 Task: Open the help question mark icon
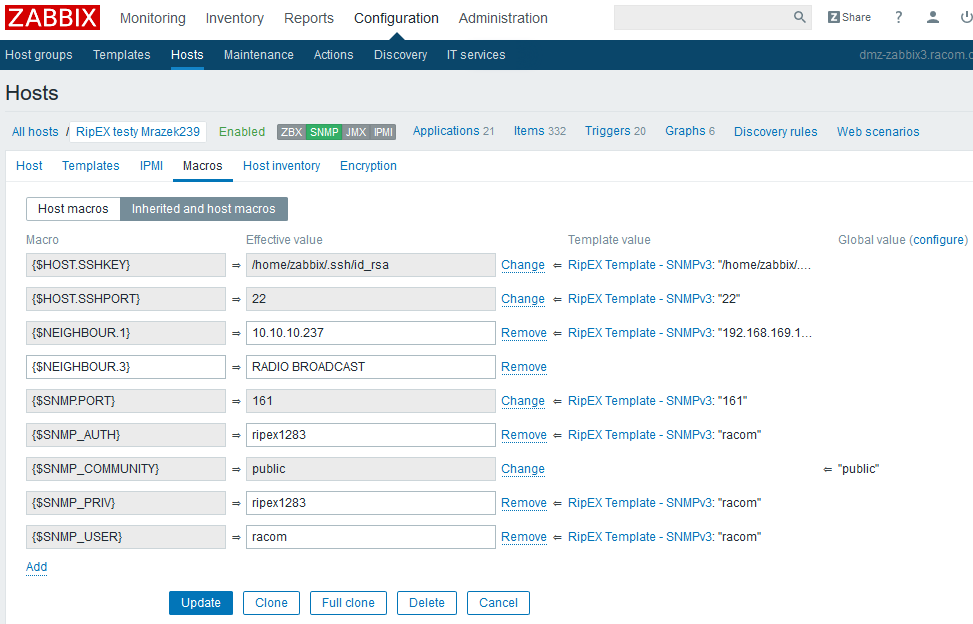click(x=898, y=17)
